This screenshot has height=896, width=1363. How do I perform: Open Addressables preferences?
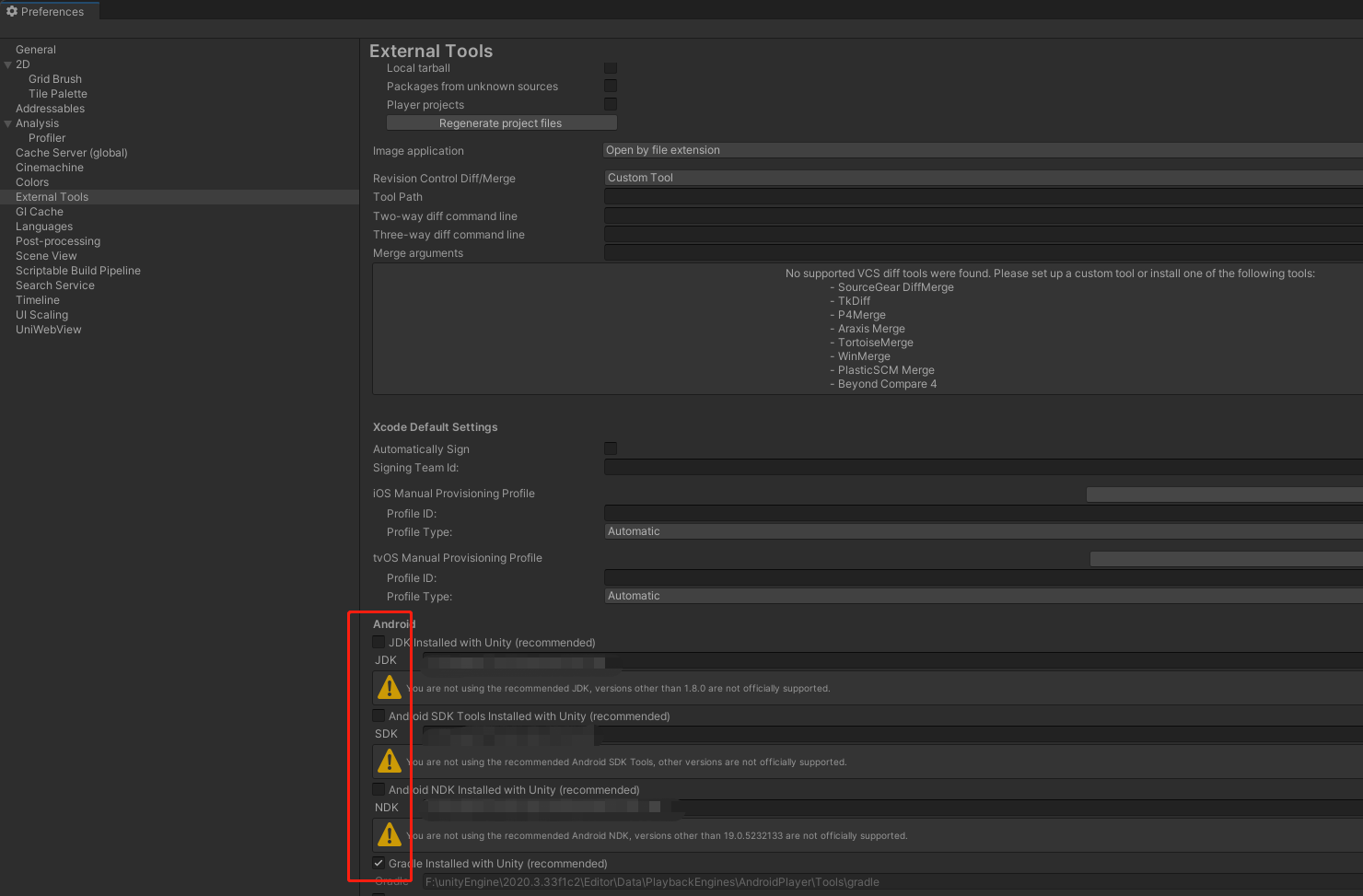tap(50, 109)
